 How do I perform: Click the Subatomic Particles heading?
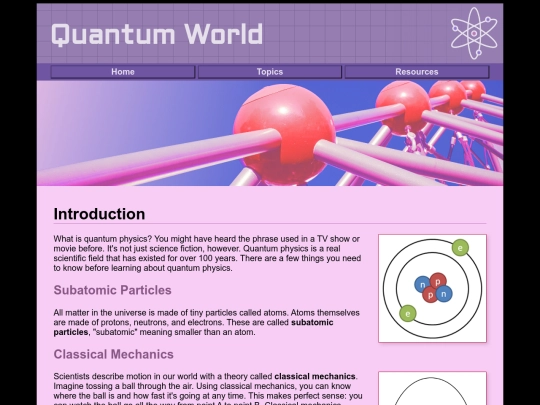[x=112, y=290]
